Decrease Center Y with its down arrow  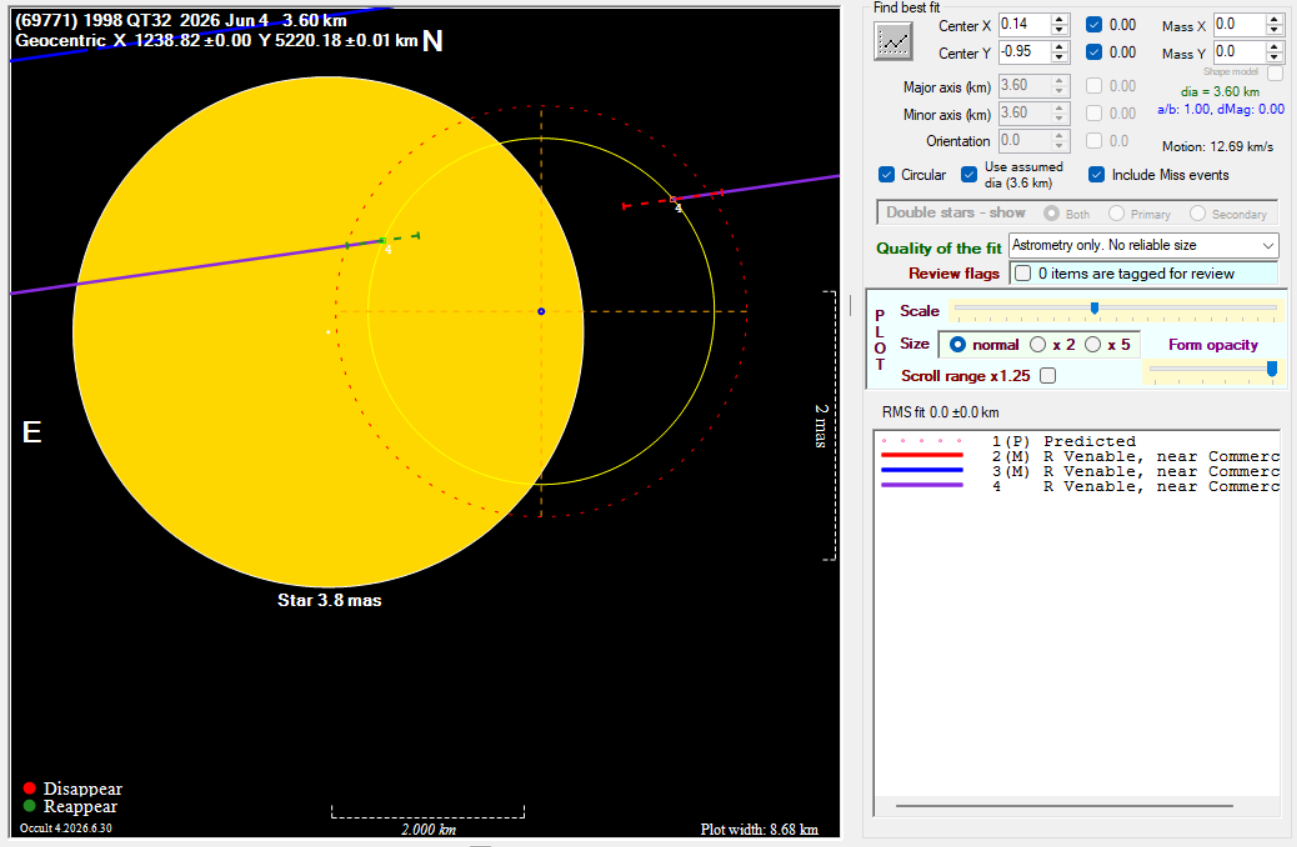click(1060, 58)
